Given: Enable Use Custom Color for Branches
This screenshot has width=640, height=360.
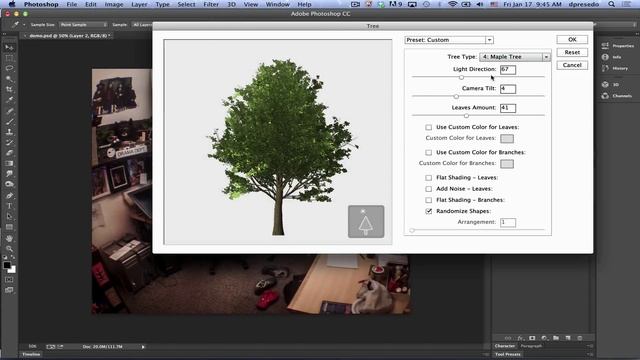Looking at the screenshot, I should click(x=429, y=153).
